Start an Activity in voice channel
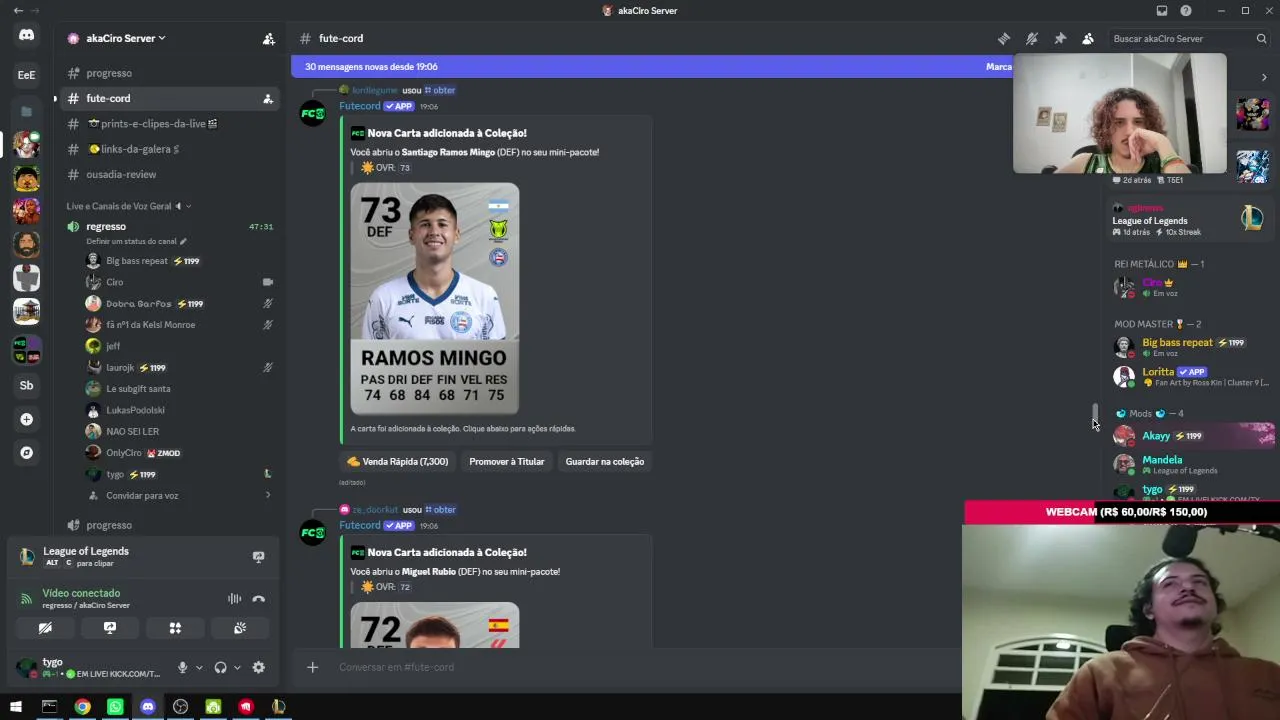Image resolution: width=1280 pixels, height=720 pixels. pos(175,628)
